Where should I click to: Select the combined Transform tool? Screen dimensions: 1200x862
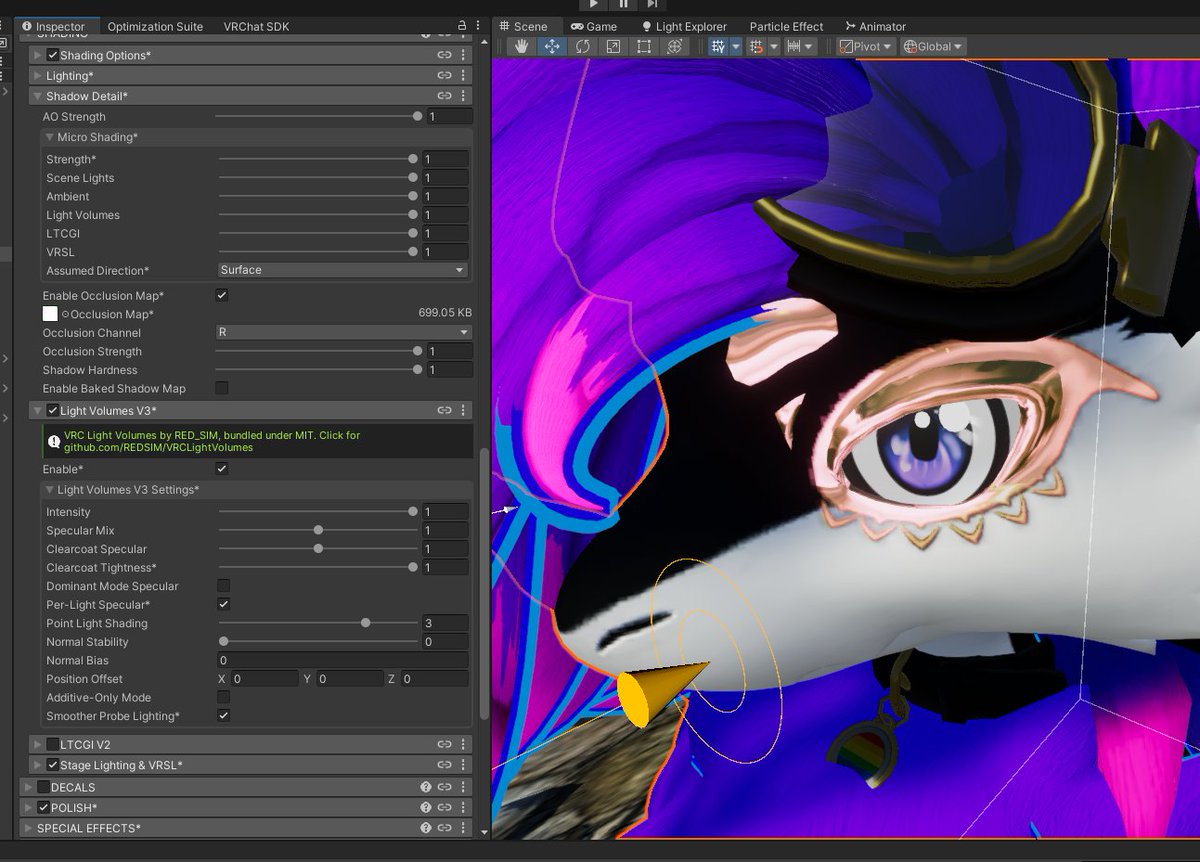[674, 46]
